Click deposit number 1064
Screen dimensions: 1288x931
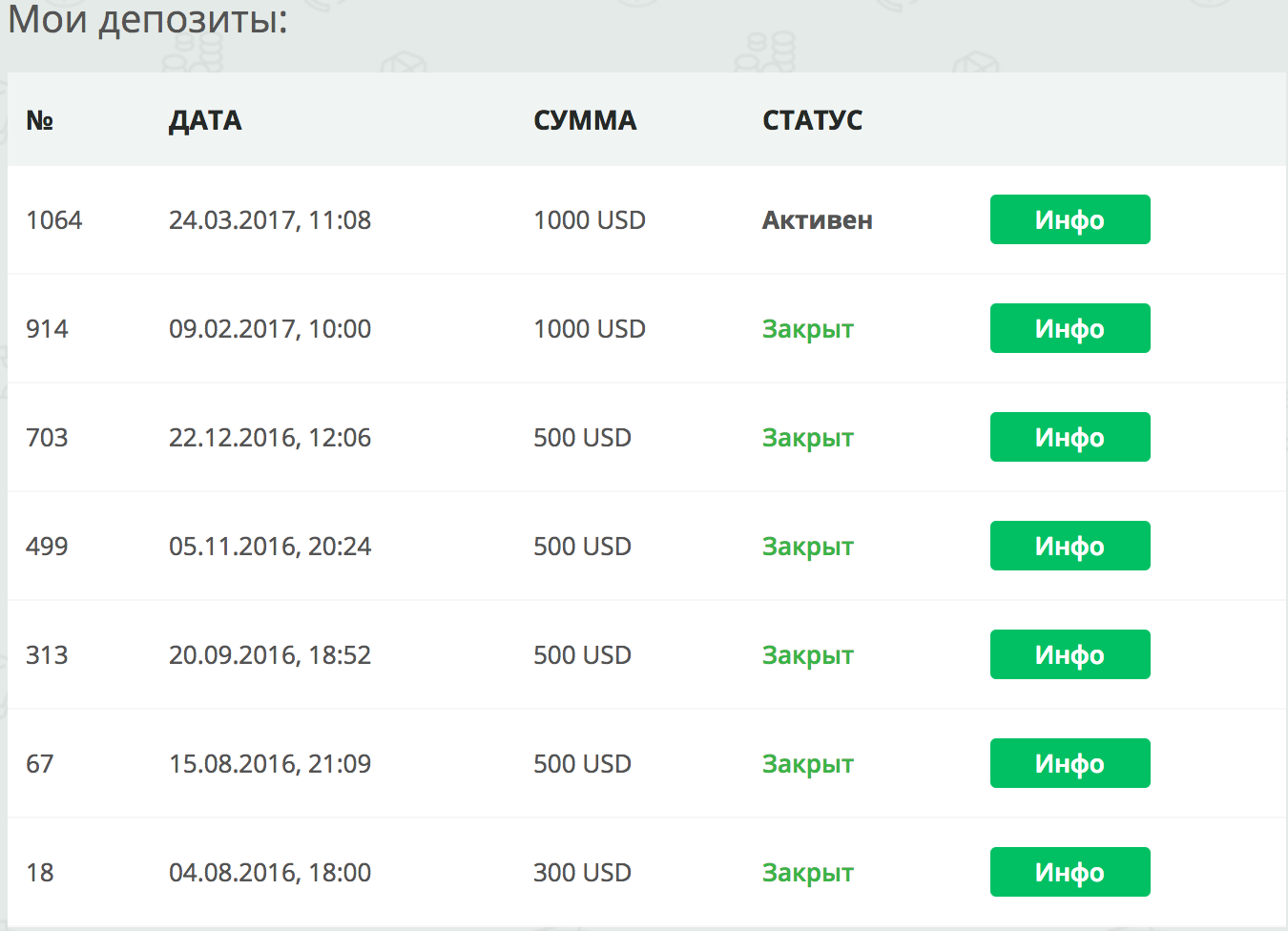point(54,220)
